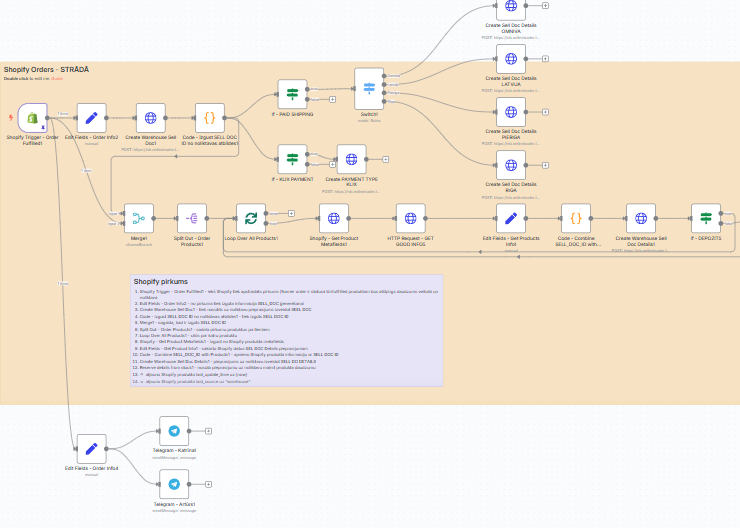Screen dimensions: 740x528
Task: Open Shopify - Get Product Metafields1 node
Action: tap(334, 218)
